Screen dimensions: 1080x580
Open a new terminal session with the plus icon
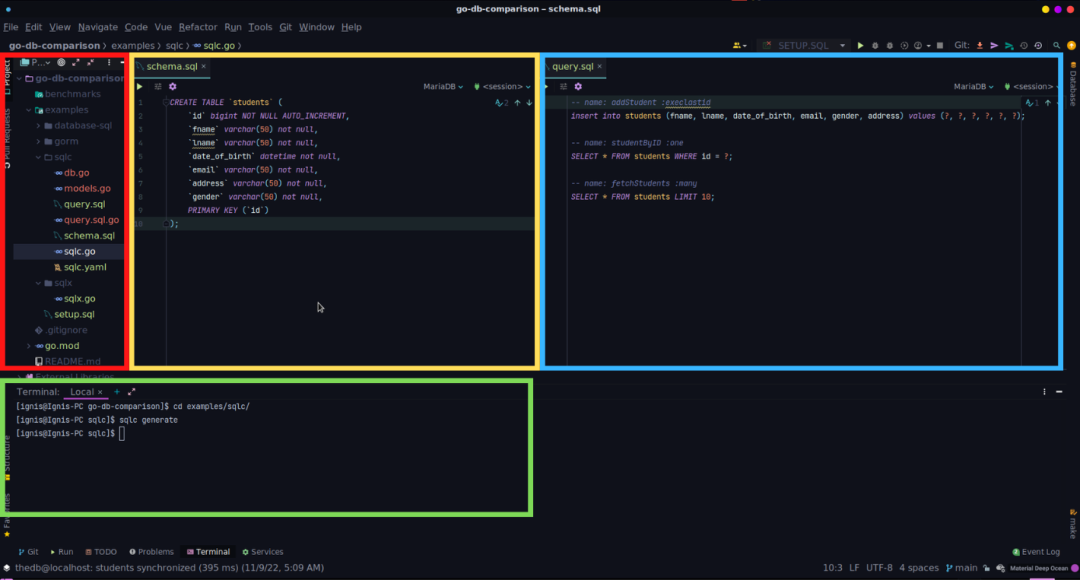pos(116,392)
